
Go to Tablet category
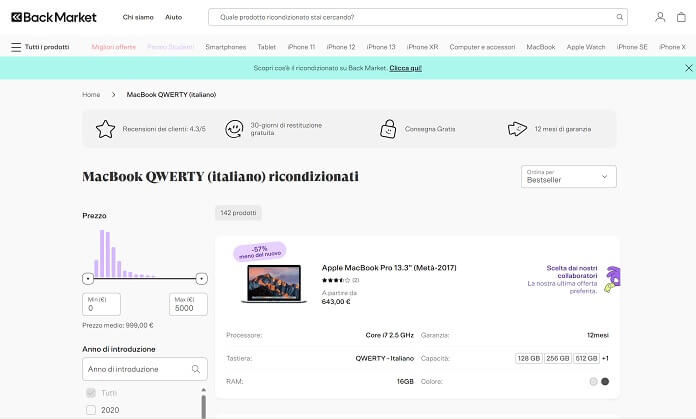[x=266, y=47]
